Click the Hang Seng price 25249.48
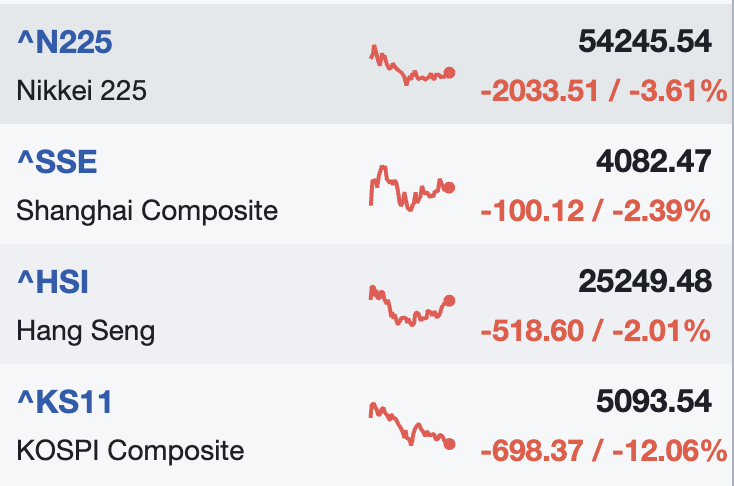The width and height of the screenshot is (734, 486). pyautogui.click(x=644, y=282)
